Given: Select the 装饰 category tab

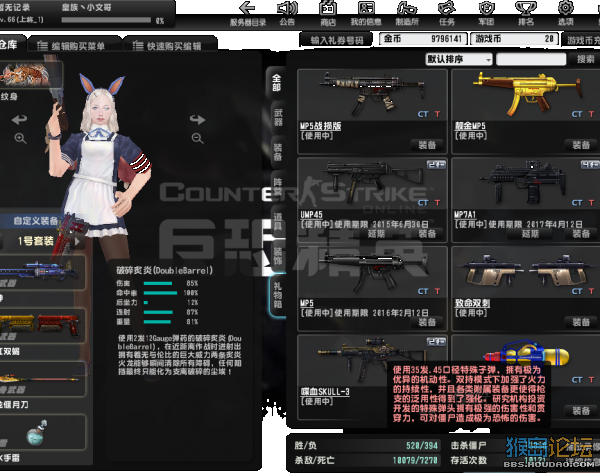Looking at the screenshot, I should [x=278, y=256].
